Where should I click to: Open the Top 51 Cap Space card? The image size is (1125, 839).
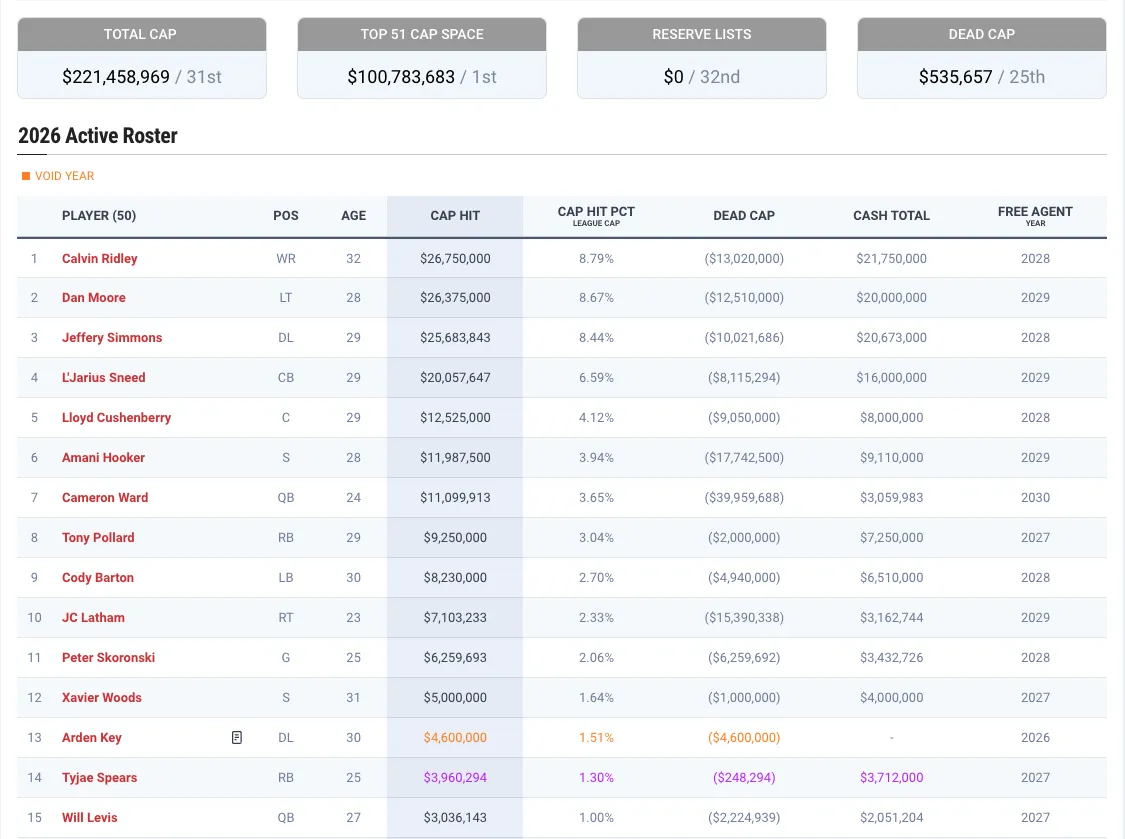421,58
